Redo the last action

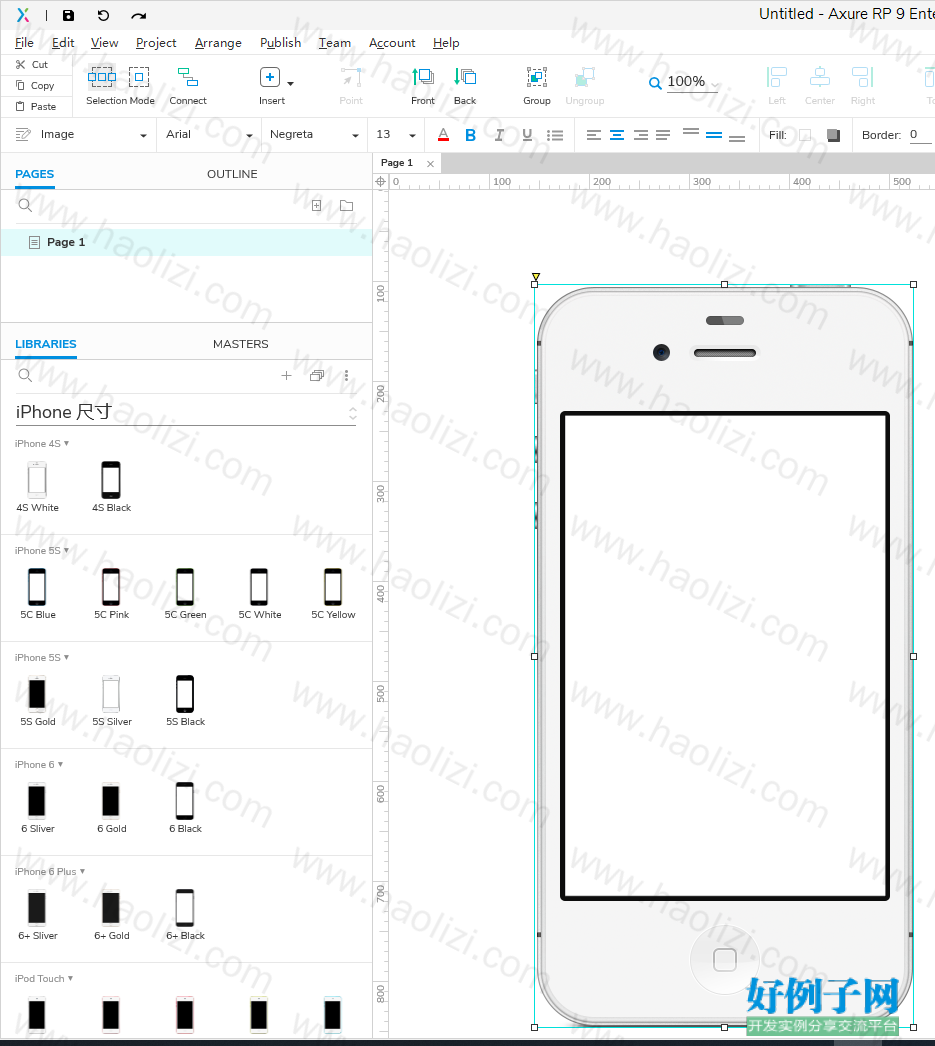point(138,15)
